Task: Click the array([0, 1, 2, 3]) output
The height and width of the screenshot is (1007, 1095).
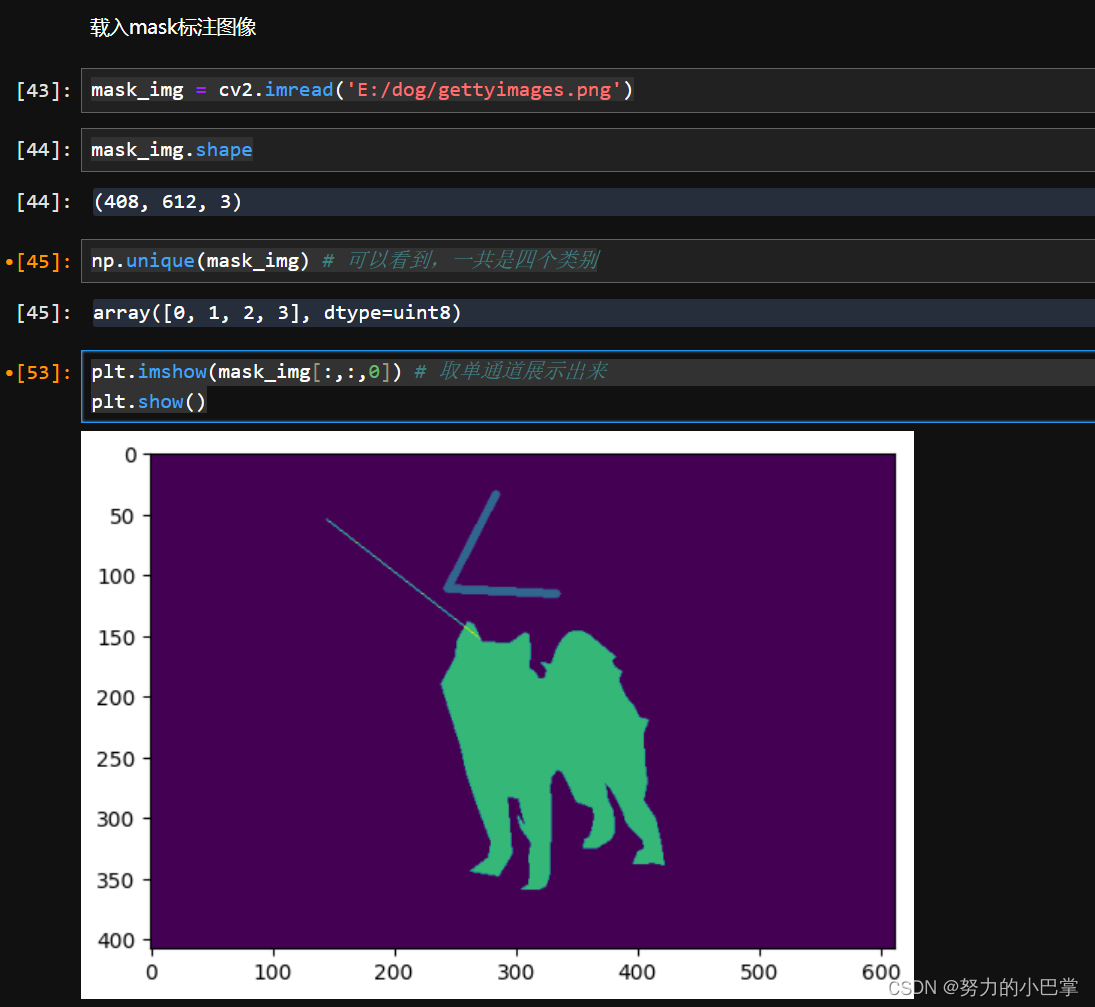Action: [277, 313]
